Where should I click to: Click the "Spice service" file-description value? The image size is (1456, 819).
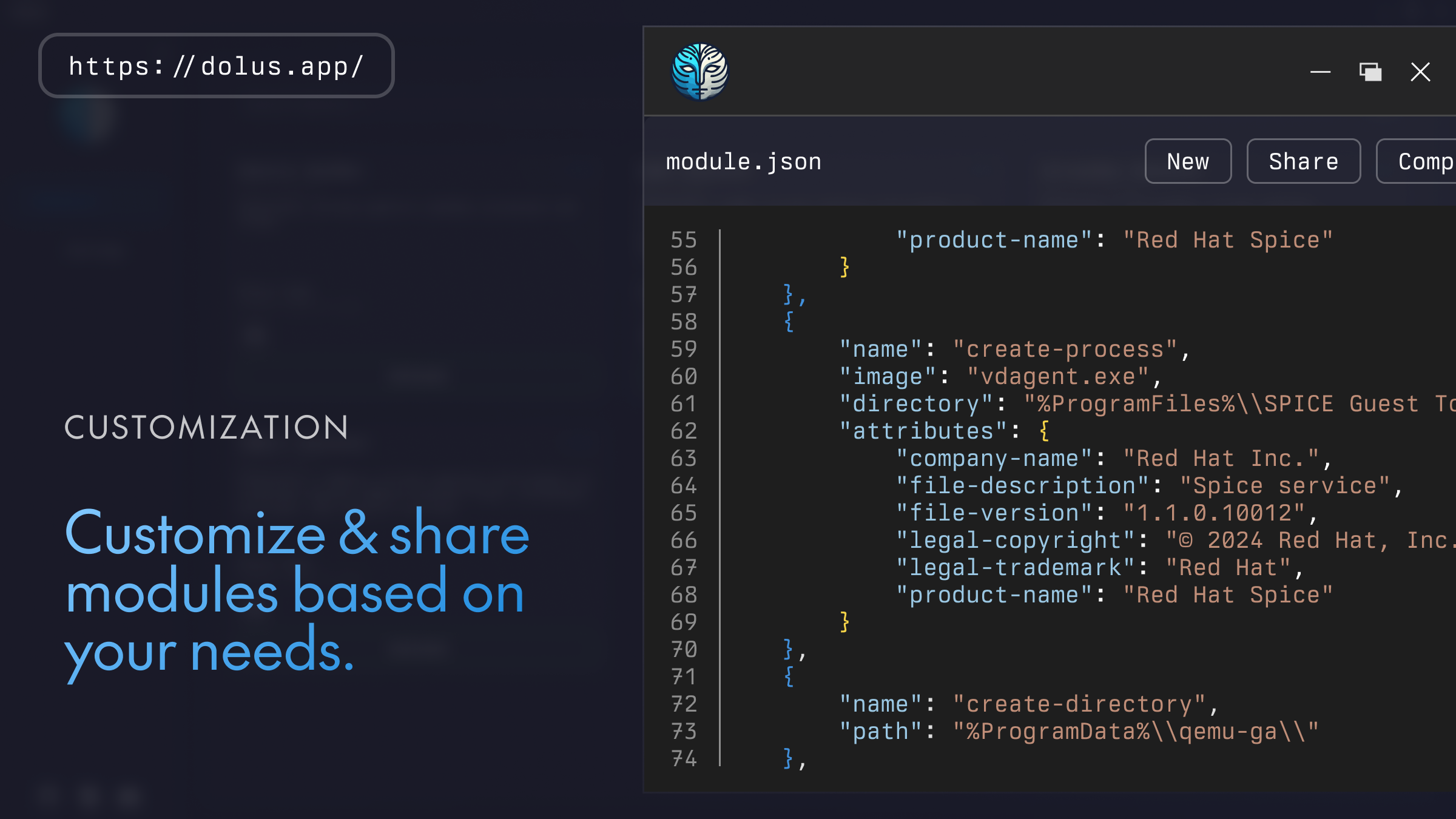point(1285,485)
